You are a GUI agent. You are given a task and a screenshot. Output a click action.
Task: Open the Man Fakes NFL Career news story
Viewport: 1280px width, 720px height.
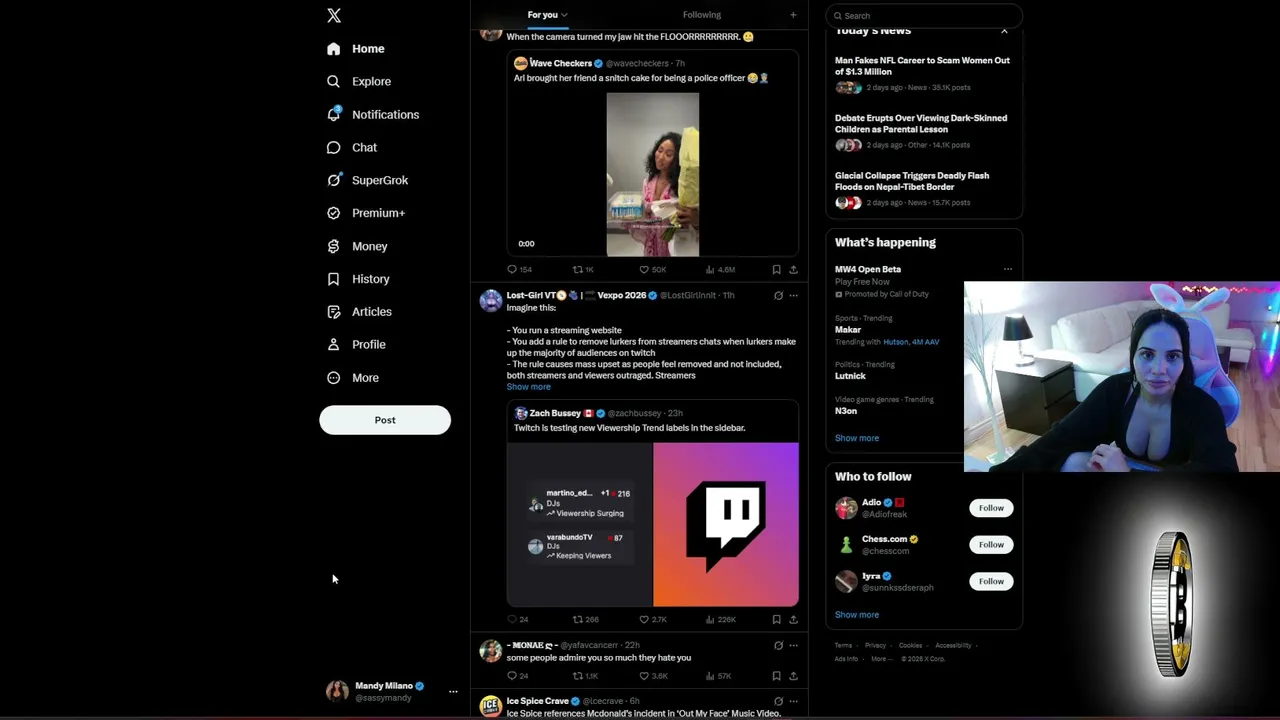[923, 76]
